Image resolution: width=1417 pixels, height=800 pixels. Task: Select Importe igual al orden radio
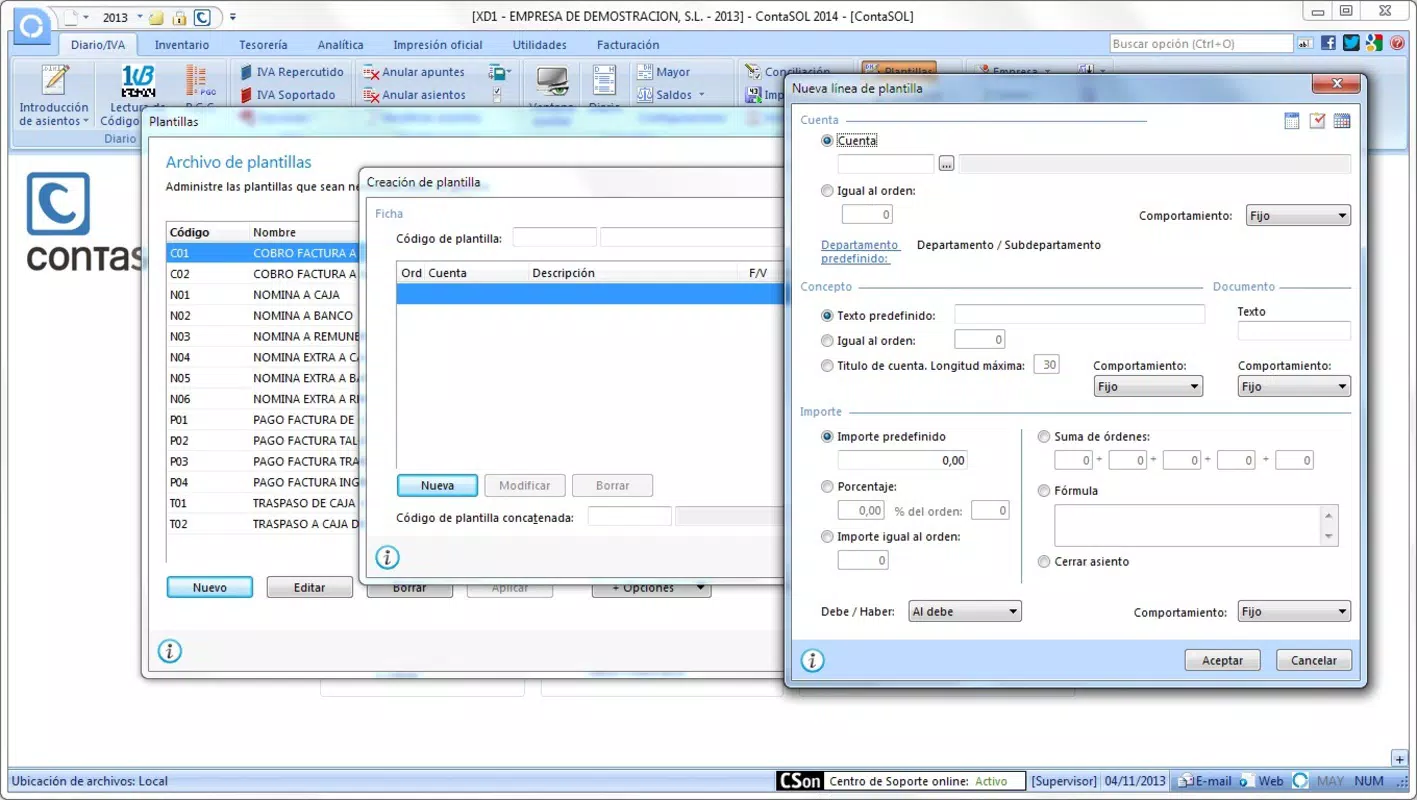click(x=827, y=537)
